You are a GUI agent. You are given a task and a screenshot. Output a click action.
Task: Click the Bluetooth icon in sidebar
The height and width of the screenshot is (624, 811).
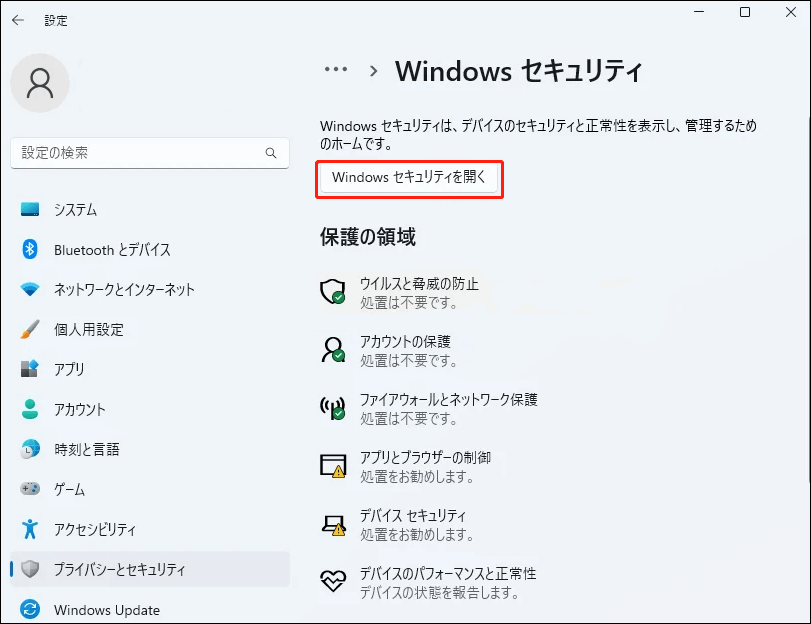[x=30, y=250]
